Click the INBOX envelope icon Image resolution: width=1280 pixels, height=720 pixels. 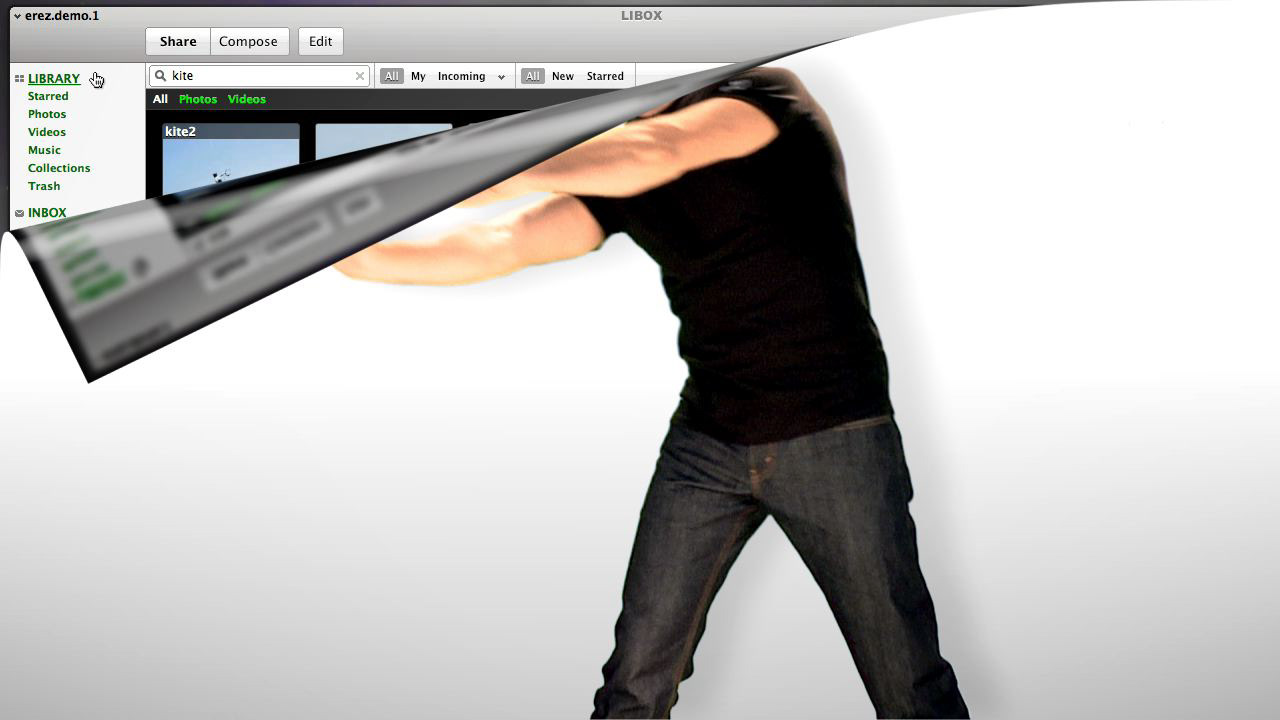click(x=19, y=213)
